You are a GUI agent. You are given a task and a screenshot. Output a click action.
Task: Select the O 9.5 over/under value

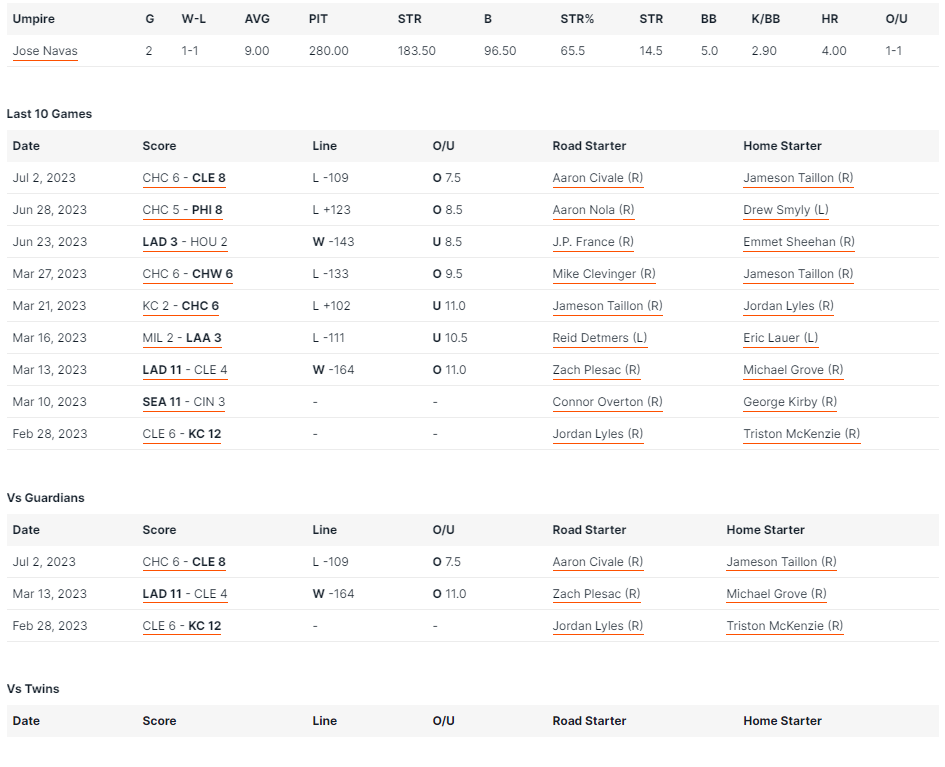click(x=447, y=274)
